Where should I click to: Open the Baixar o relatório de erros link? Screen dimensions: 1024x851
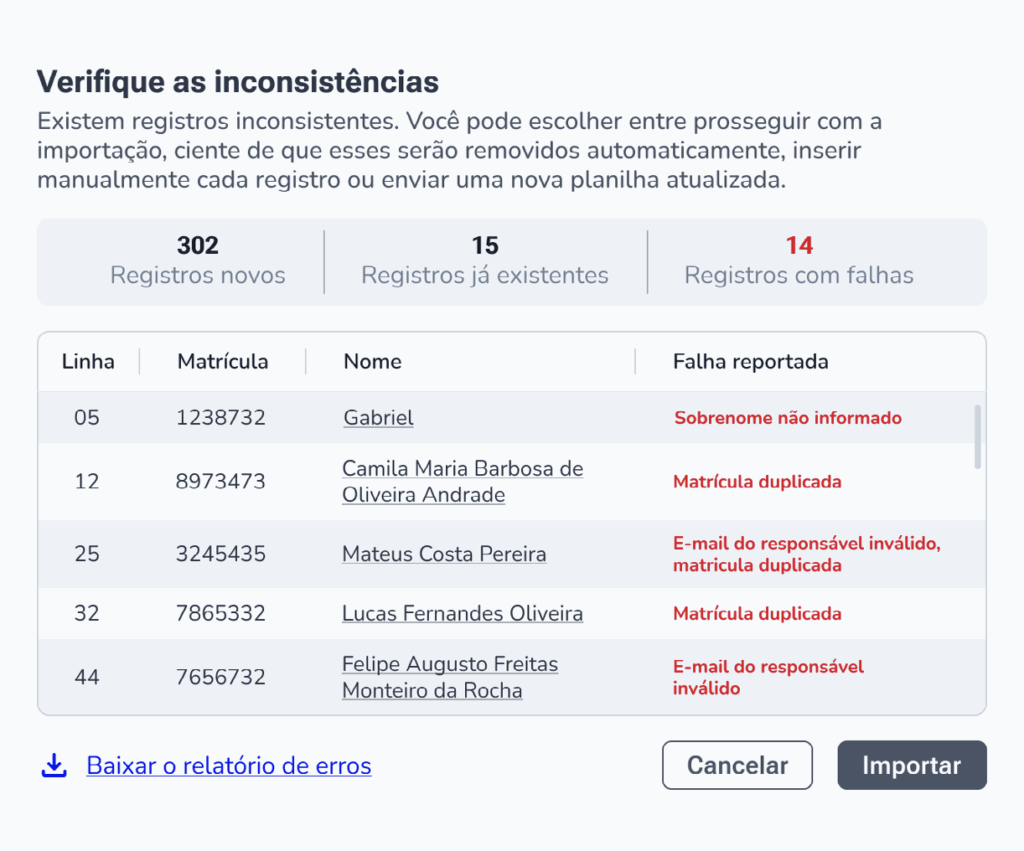tap(229, 765)
